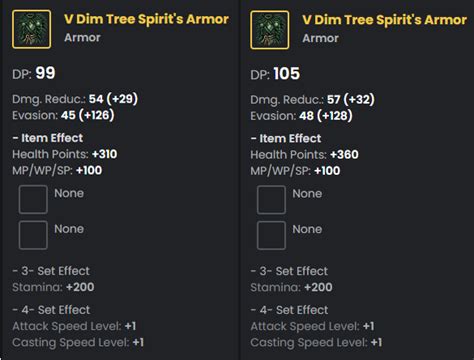Click the right Dim Tree Spirit's Armor icon
474x360 pixels.
coord(270,30)
